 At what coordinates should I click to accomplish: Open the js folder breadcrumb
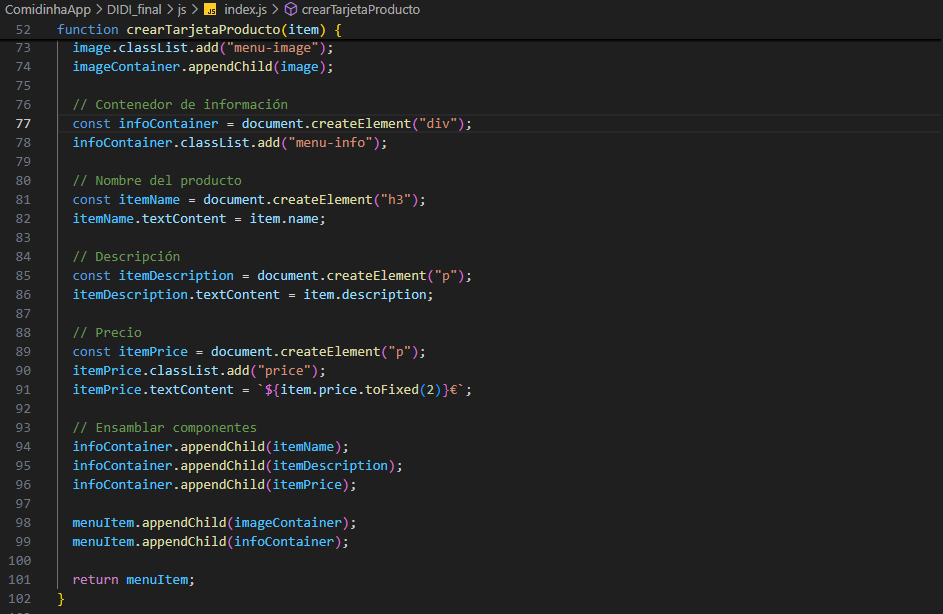(182, 9)
